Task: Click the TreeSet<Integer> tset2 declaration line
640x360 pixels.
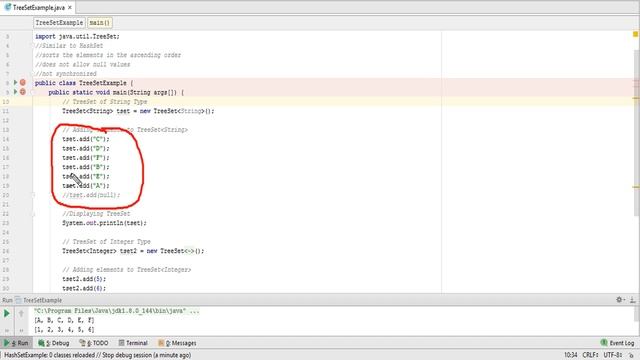Action: pyautogui.click(x=133, y=251)
